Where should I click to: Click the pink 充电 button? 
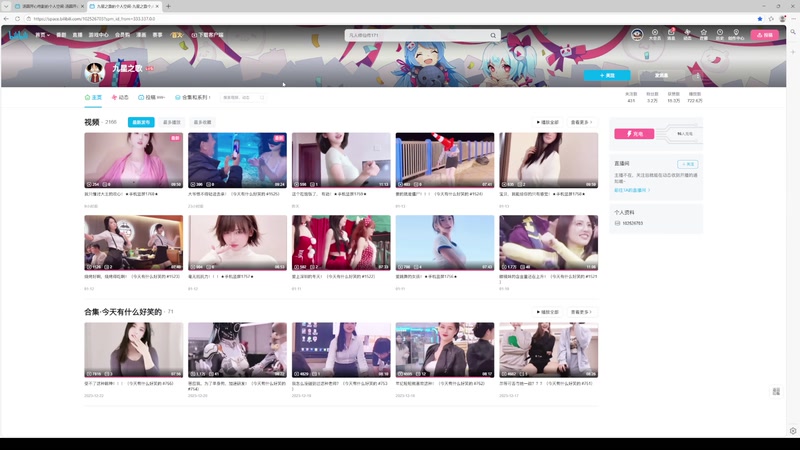pyautogui.click(x=634, y=133)
